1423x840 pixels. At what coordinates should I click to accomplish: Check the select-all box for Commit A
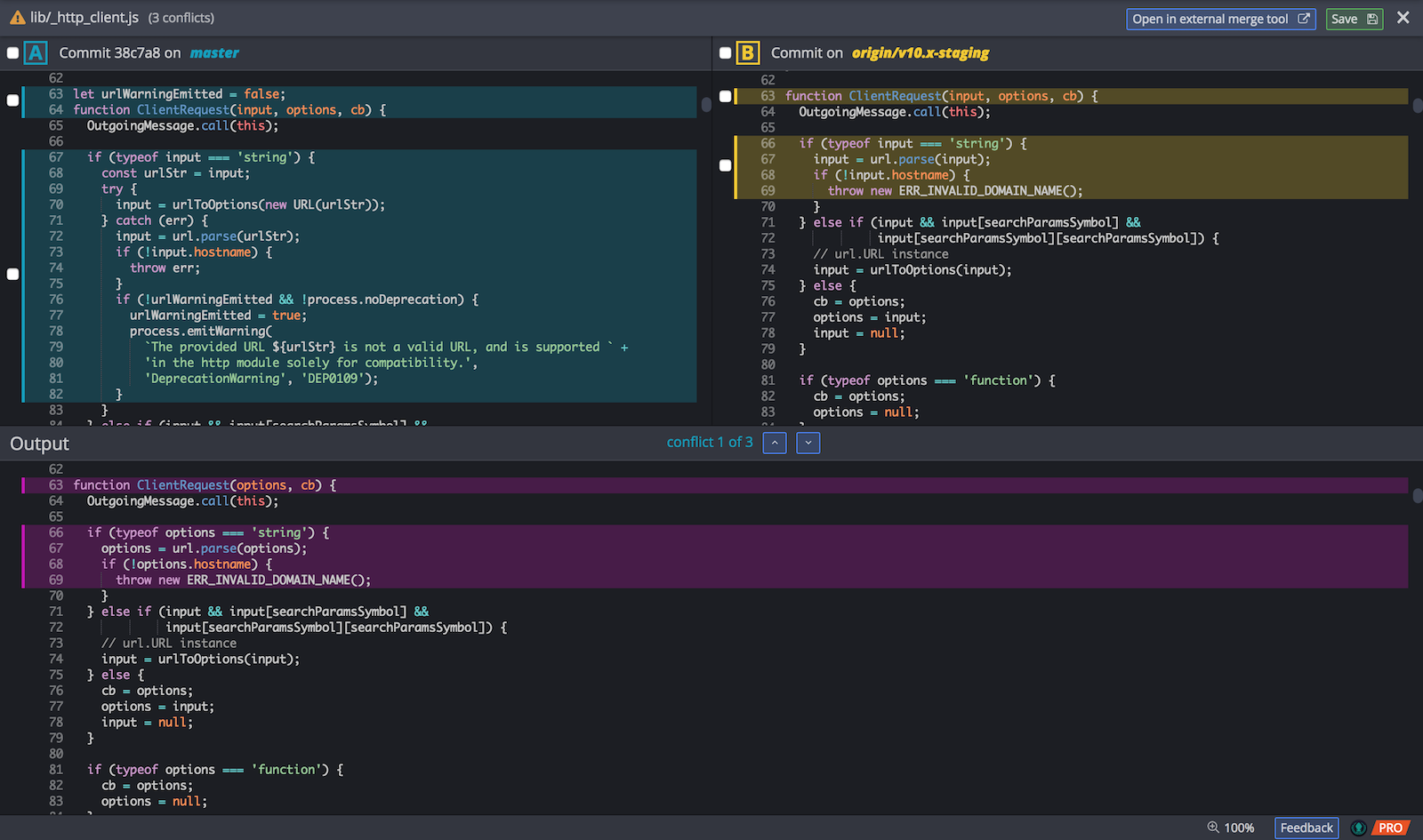click(x=12, y=53)
